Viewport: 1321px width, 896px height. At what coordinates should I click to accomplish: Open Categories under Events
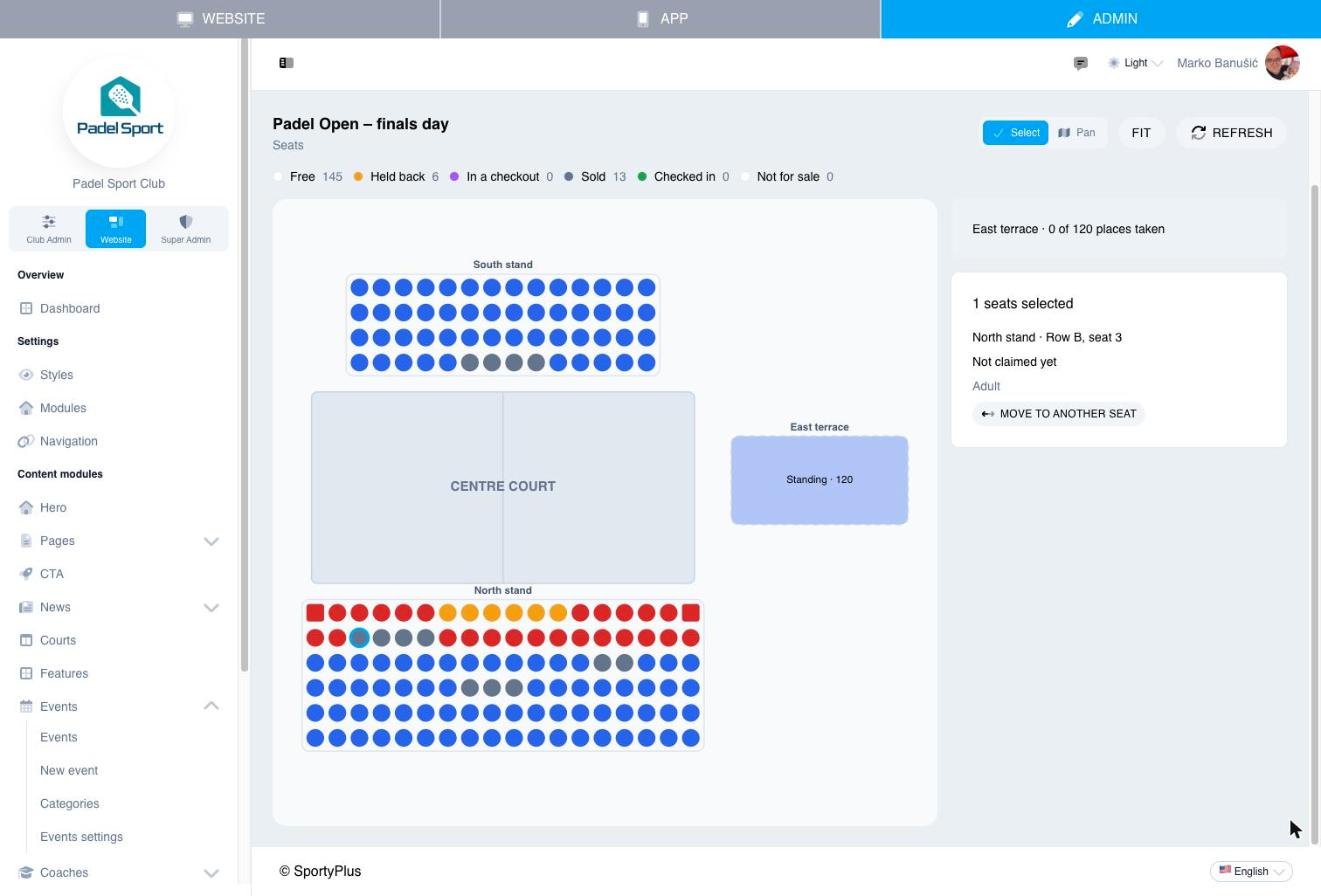click(x=69, y=804)
